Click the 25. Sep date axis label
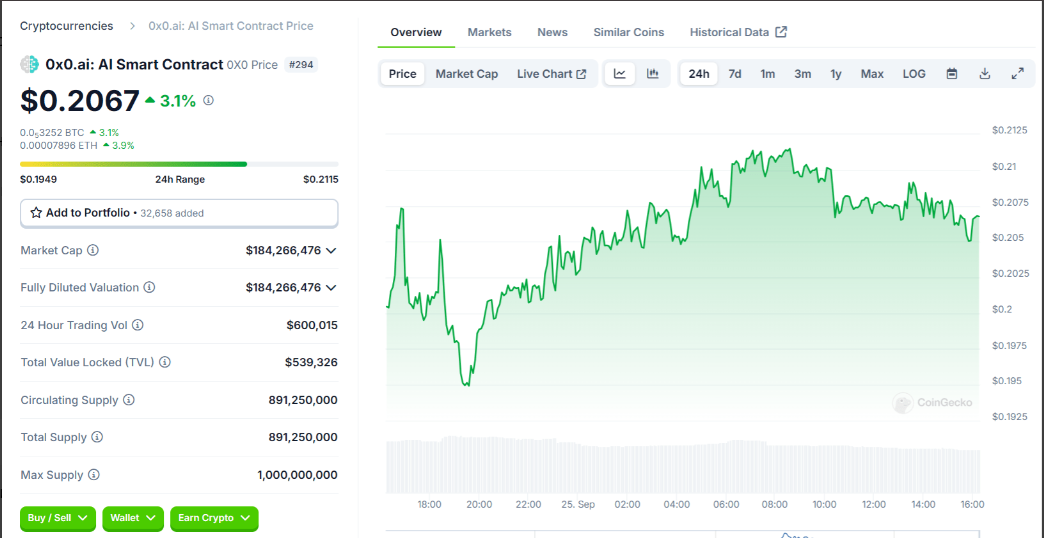This screenshot has height=538, width=1044. pos(577,504)
